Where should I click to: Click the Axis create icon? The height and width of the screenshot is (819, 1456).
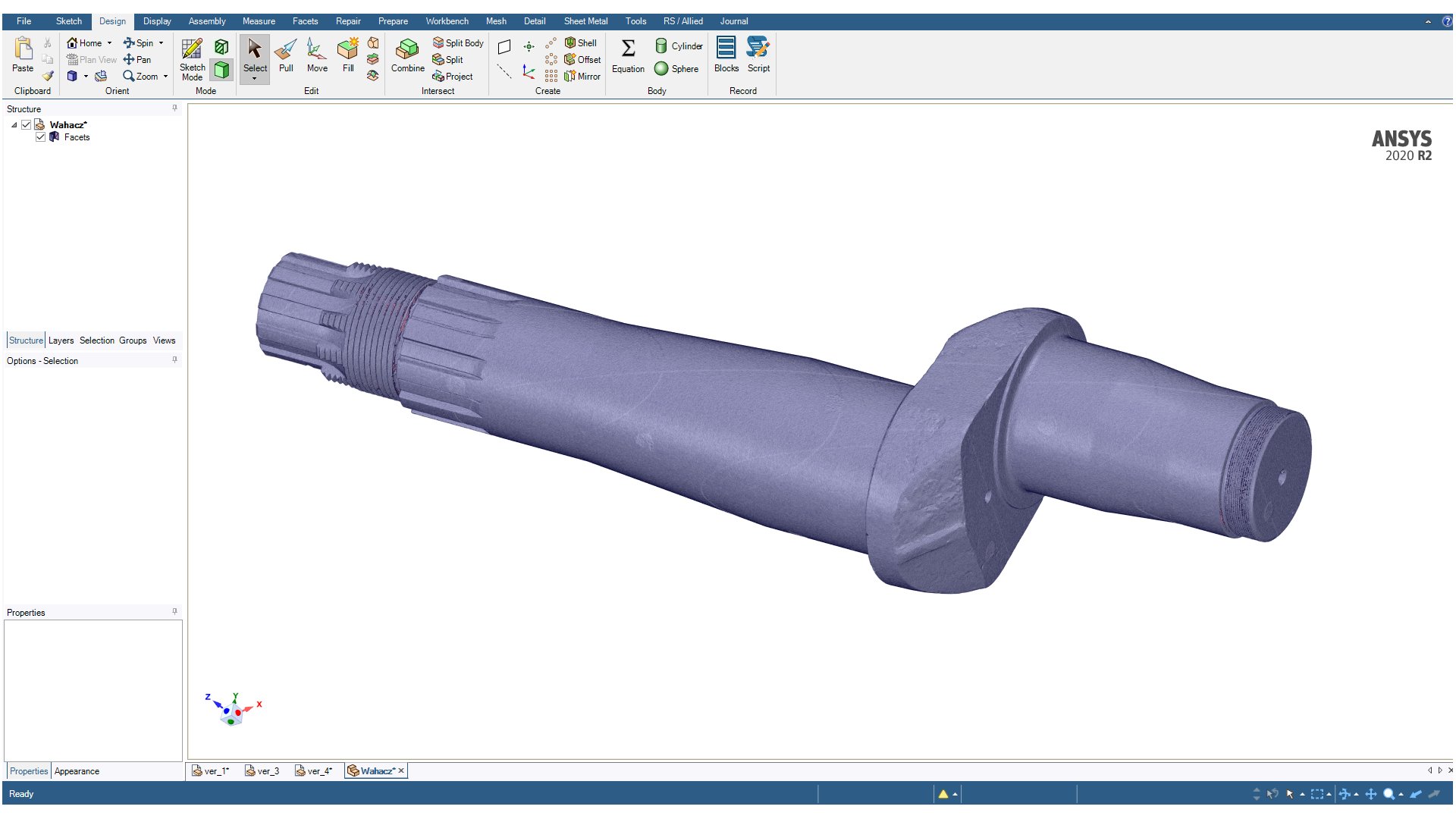pyautogui.click(x=504, y=71)
